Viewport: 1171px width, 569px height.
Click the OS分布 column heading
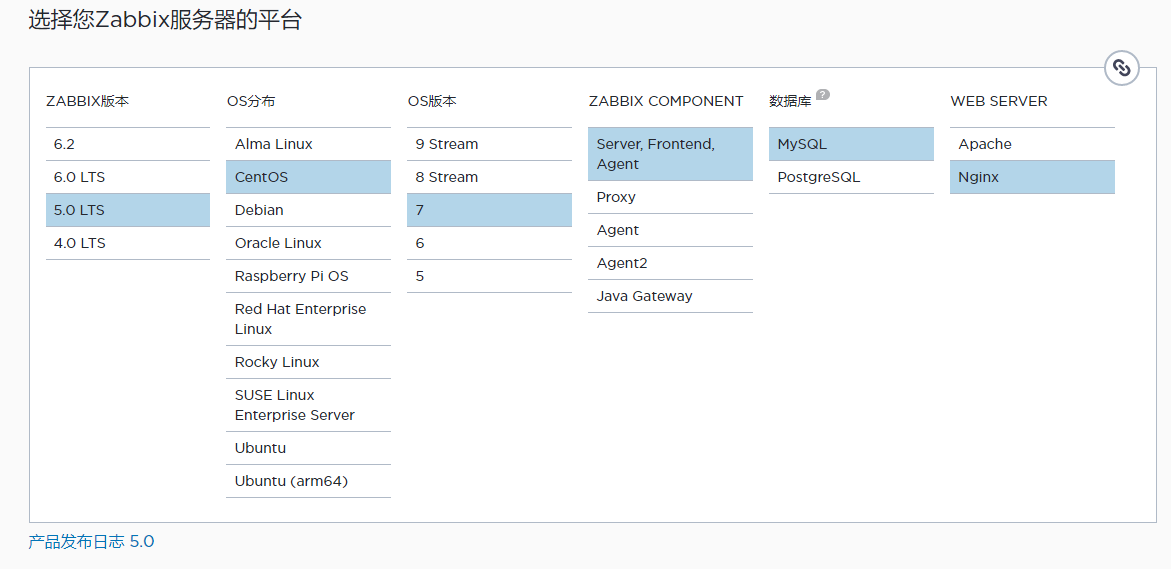[251, 102]
